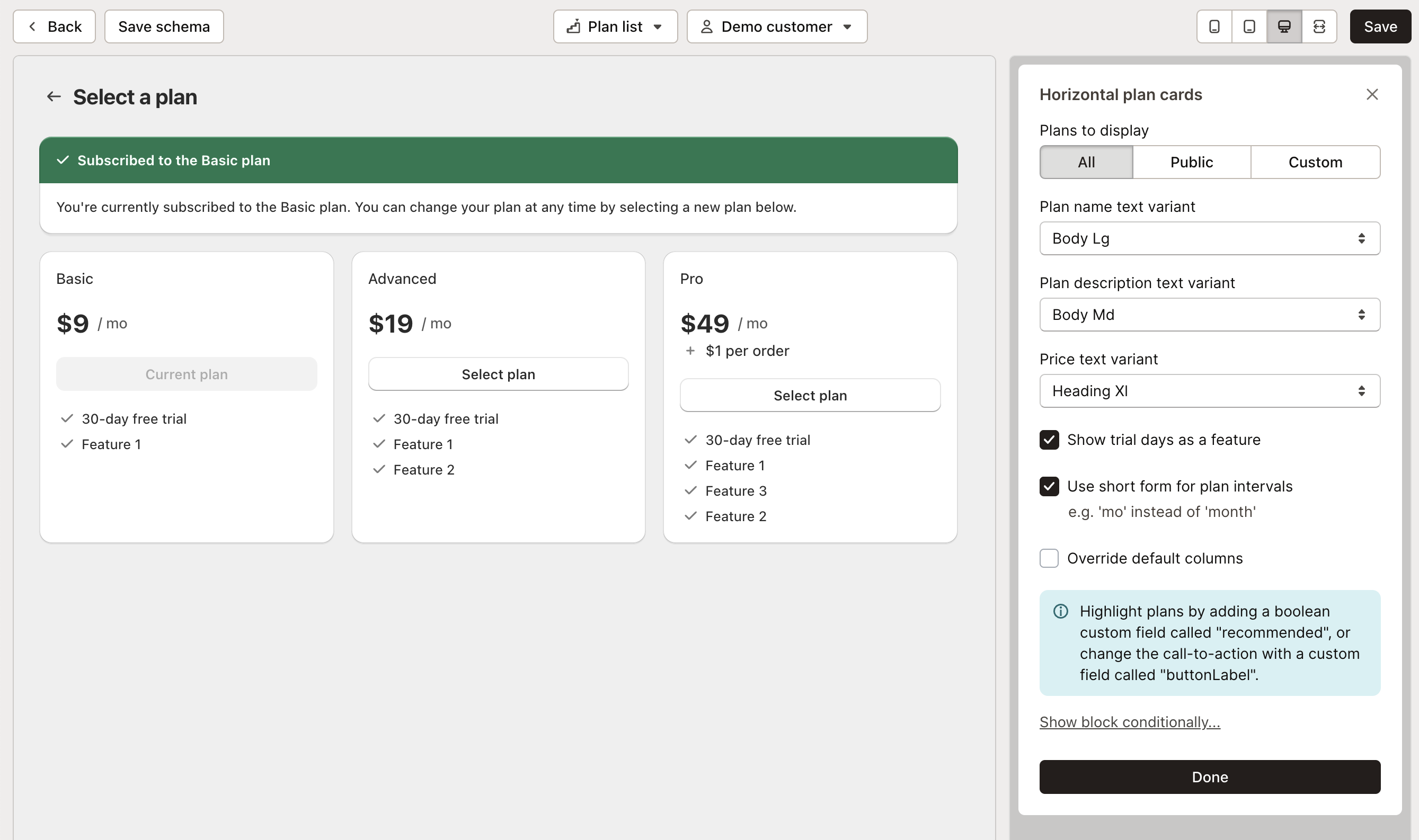Click the back chevron next to Back
The width and height of the screenshot is (1419, 840).
pos(33,26)
